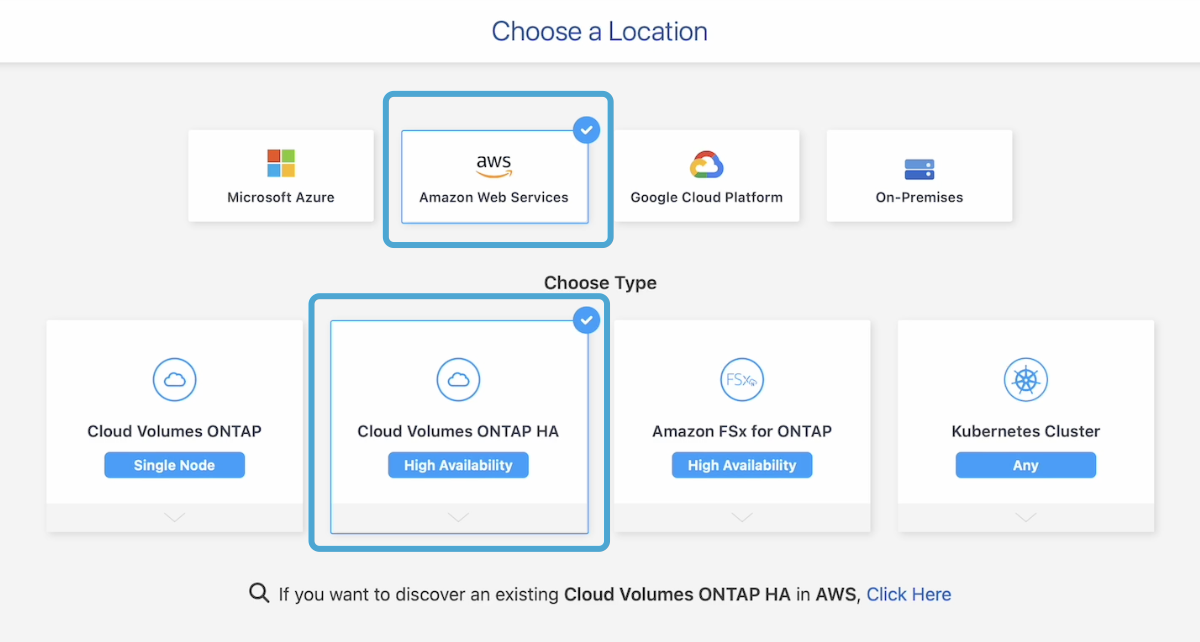Click the Cloud Volumes ONTAP title text
Viewport: 1200px width, 642px height.
(174, 431)
